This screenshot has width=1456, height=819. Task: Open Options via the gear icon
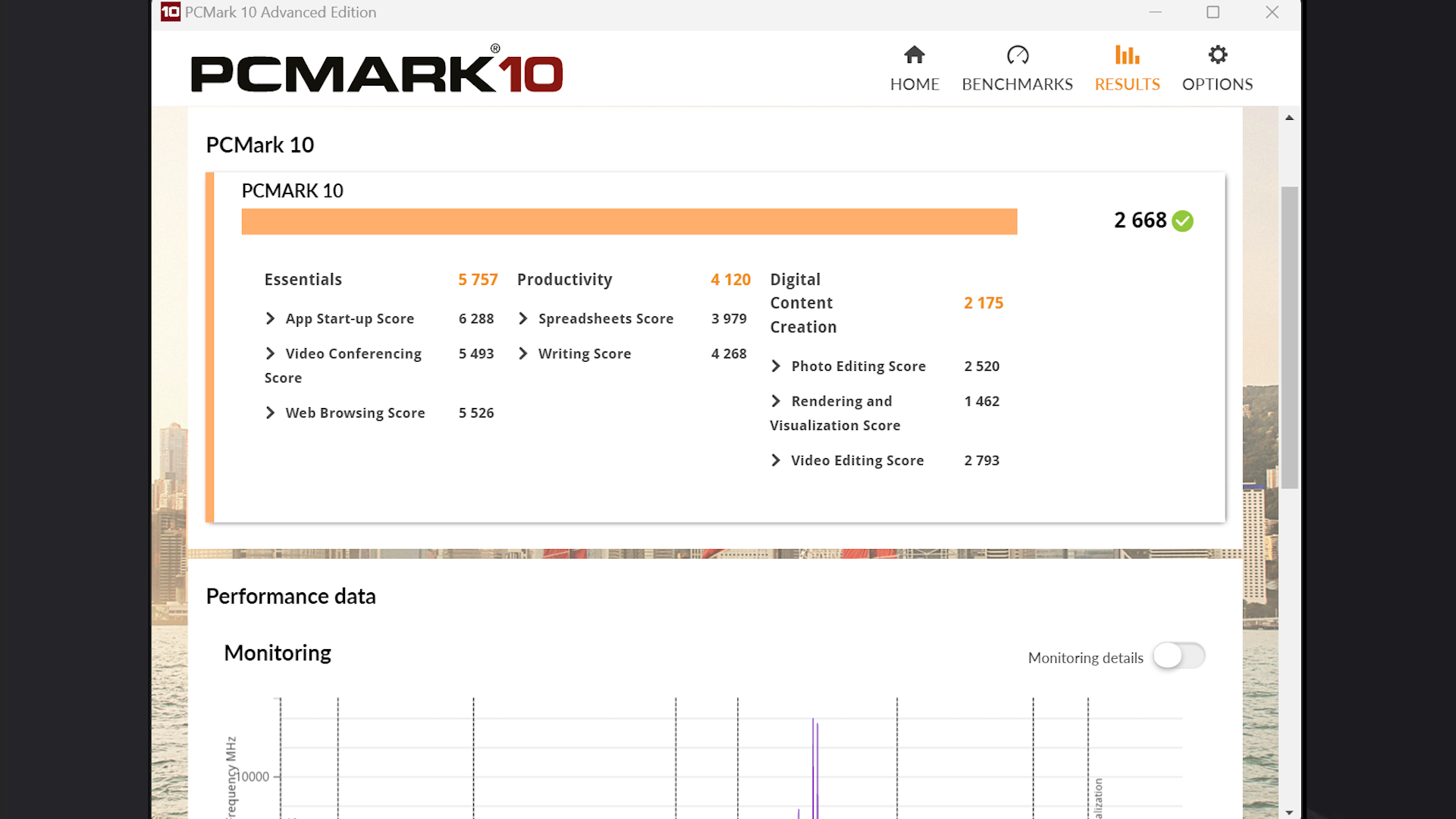(x=1217, y=55)
